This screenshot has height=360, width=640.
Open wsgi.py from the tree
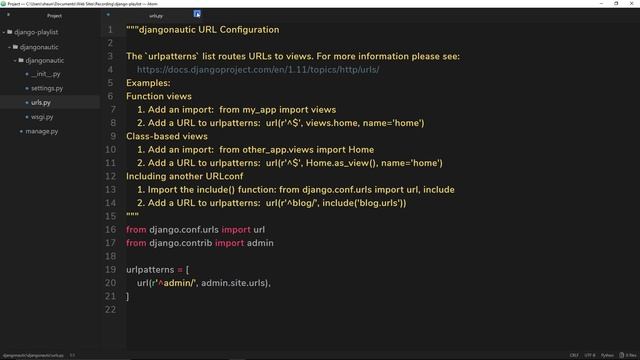[42, 117]
